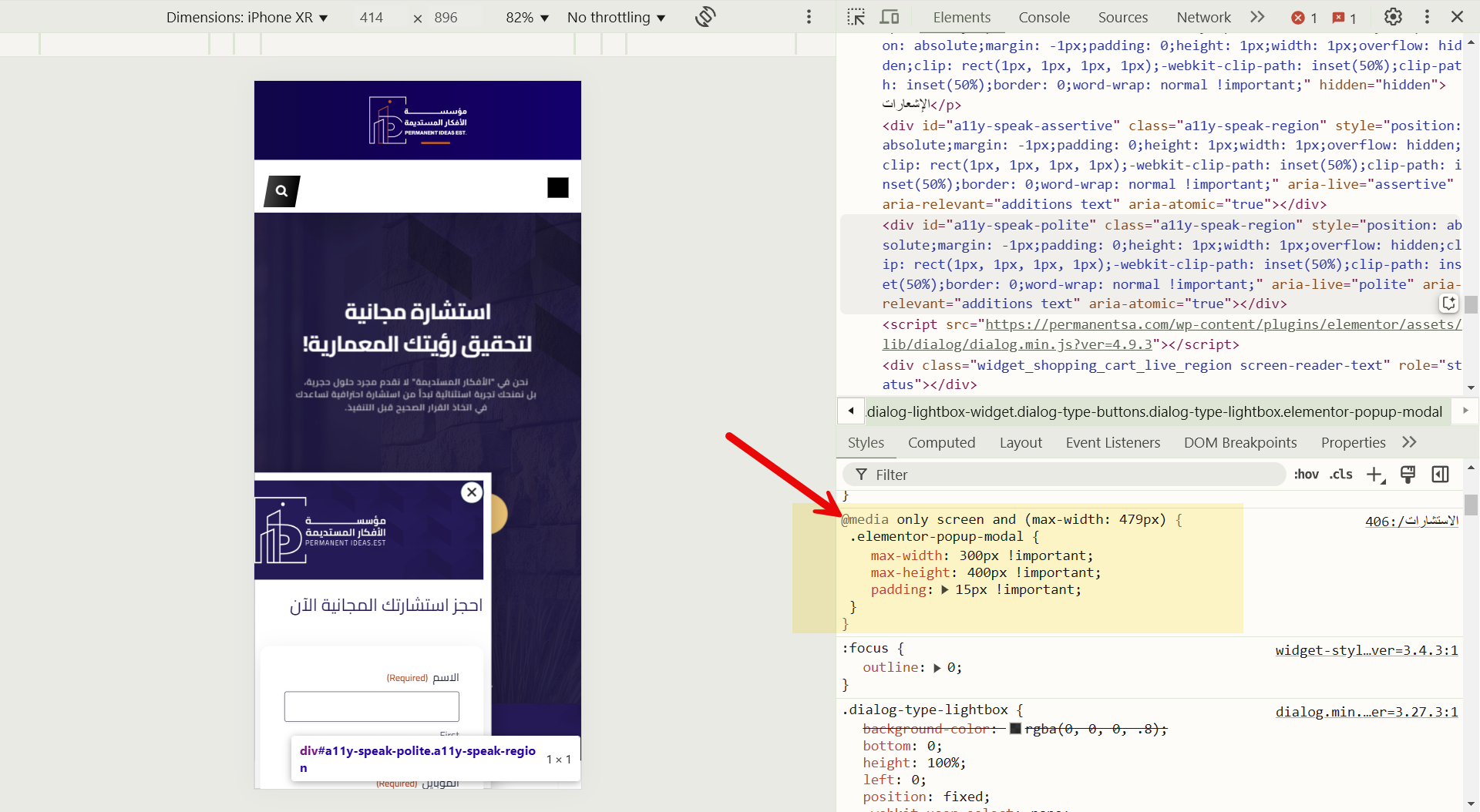1480x812 pixels.
Task: Toggle the device toolbar icon
Action: pos(890,17)
